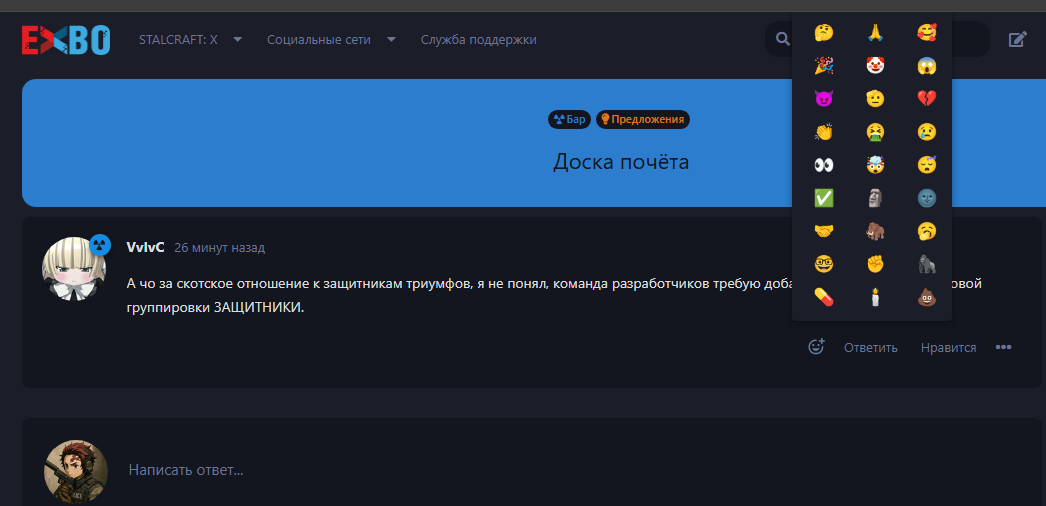This screenshot has height=506, width=1046.
Task: React with the raised fist emoji
Action: click(875, 265)
